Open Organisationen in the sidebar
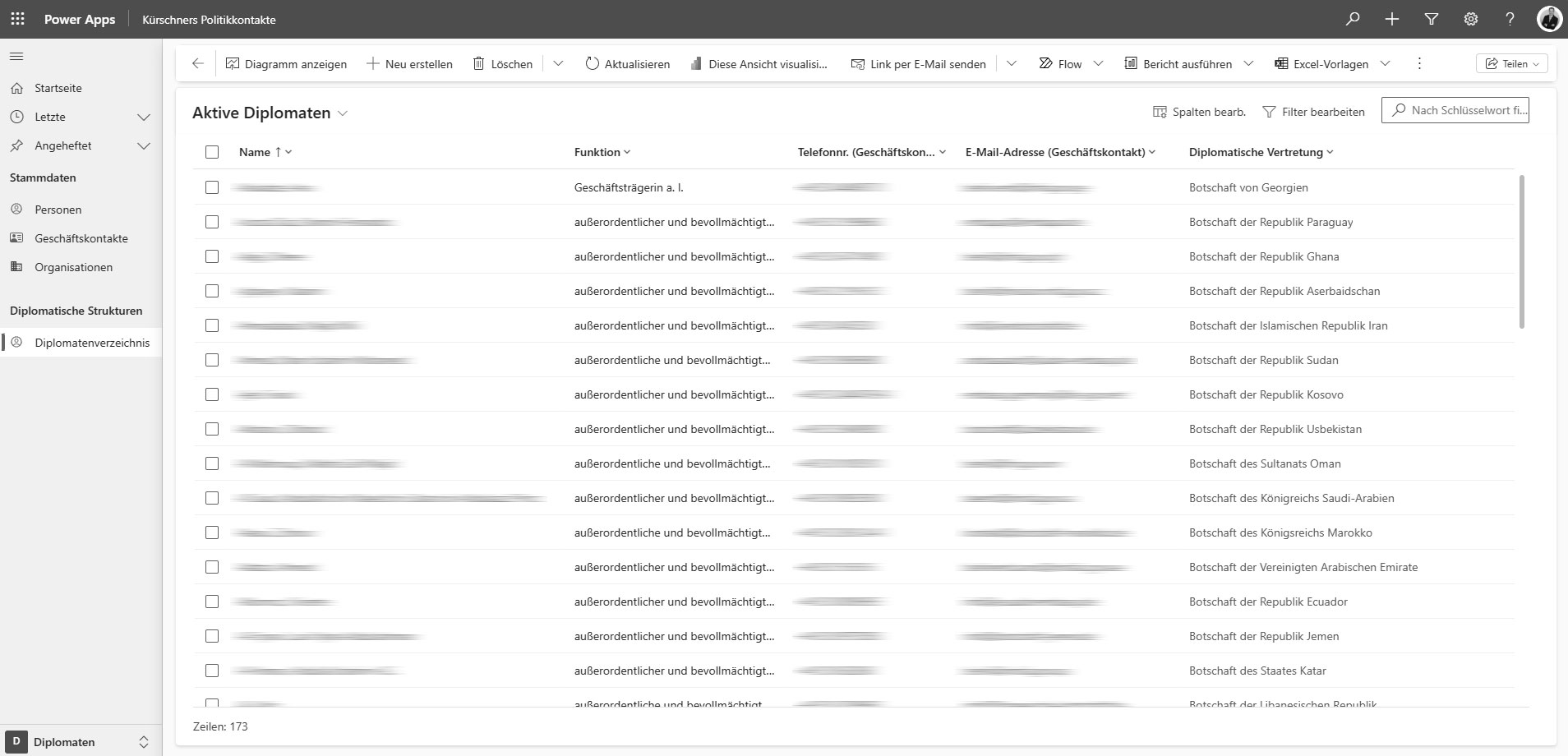 (x=73, y=267)
